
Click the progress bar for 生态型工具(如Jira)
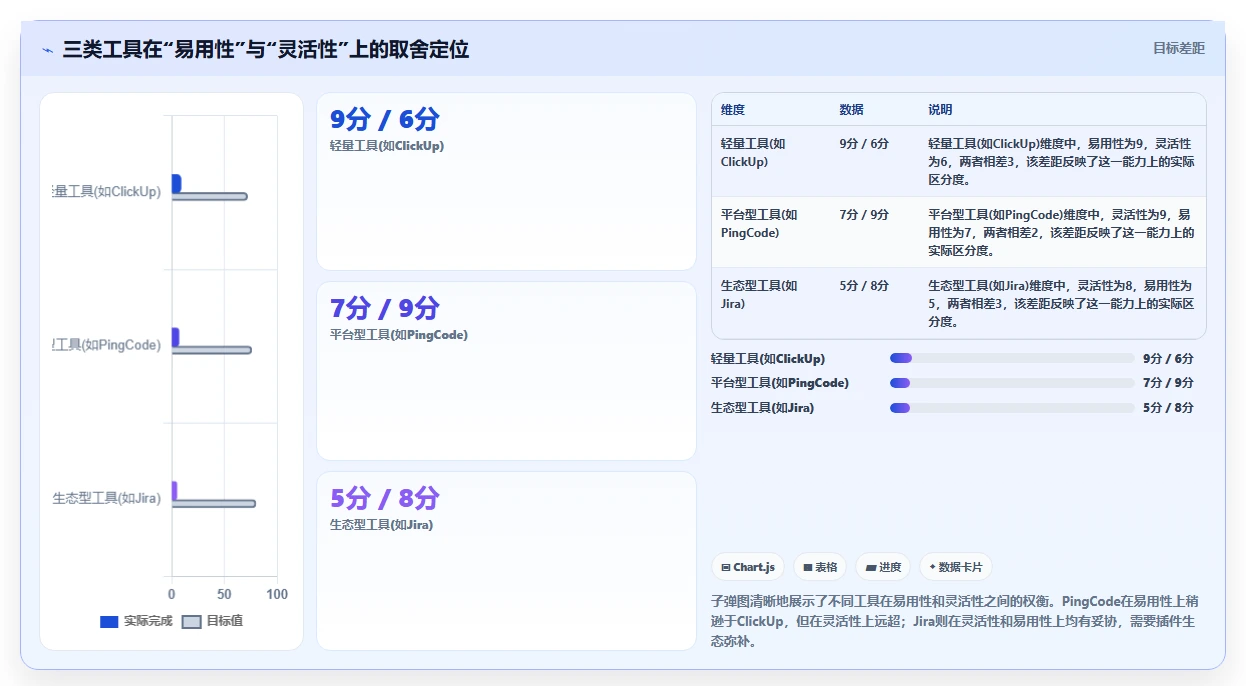1012,408
